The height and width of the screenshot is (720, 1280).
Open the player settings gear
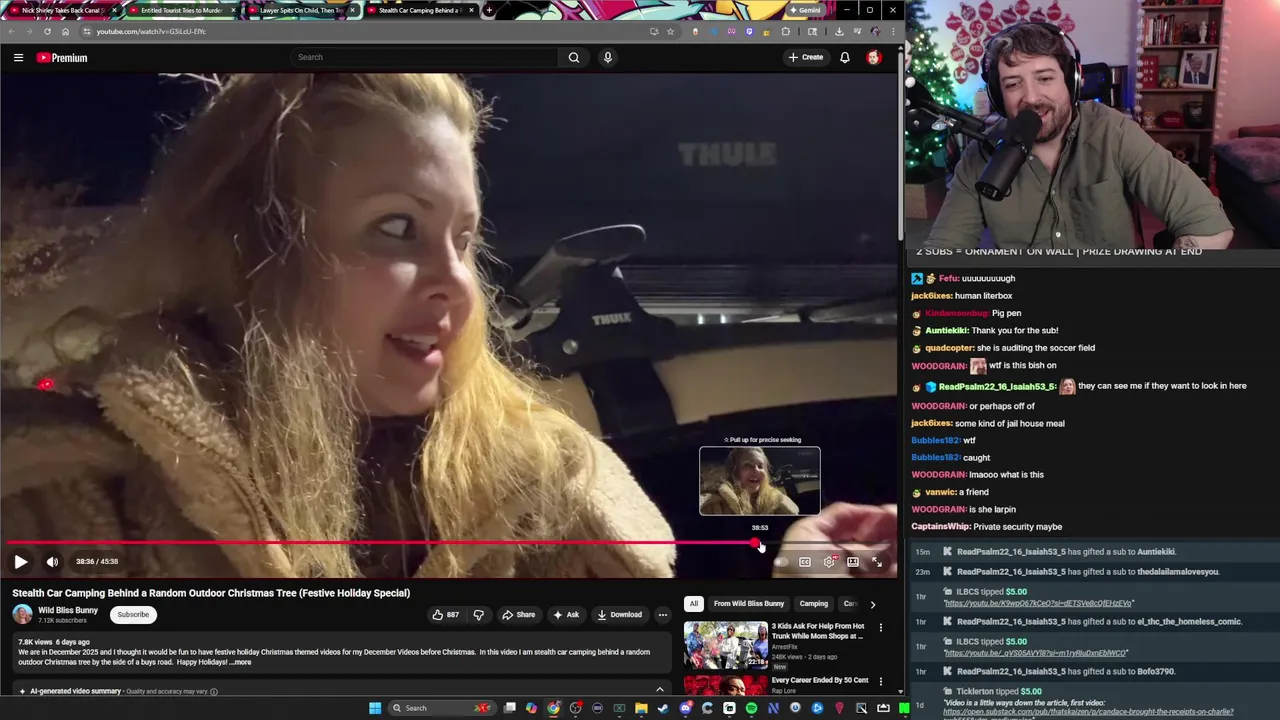point(829,562)
